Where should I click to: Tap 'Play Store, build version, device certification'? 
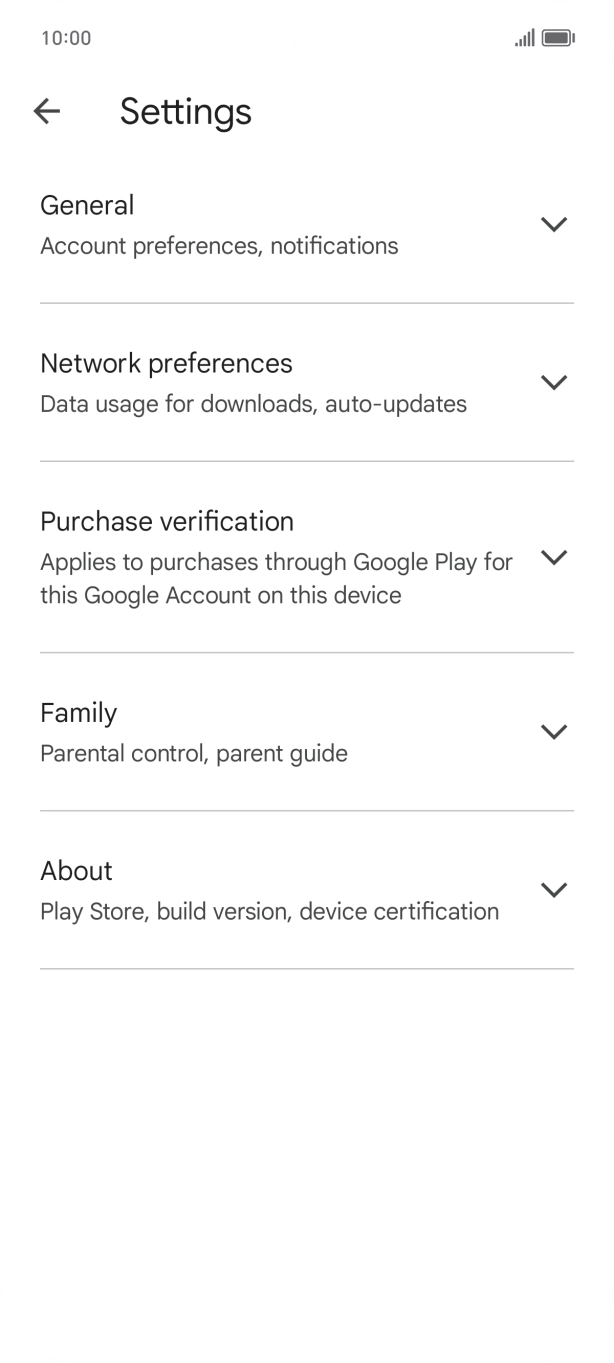click(269, 911)
